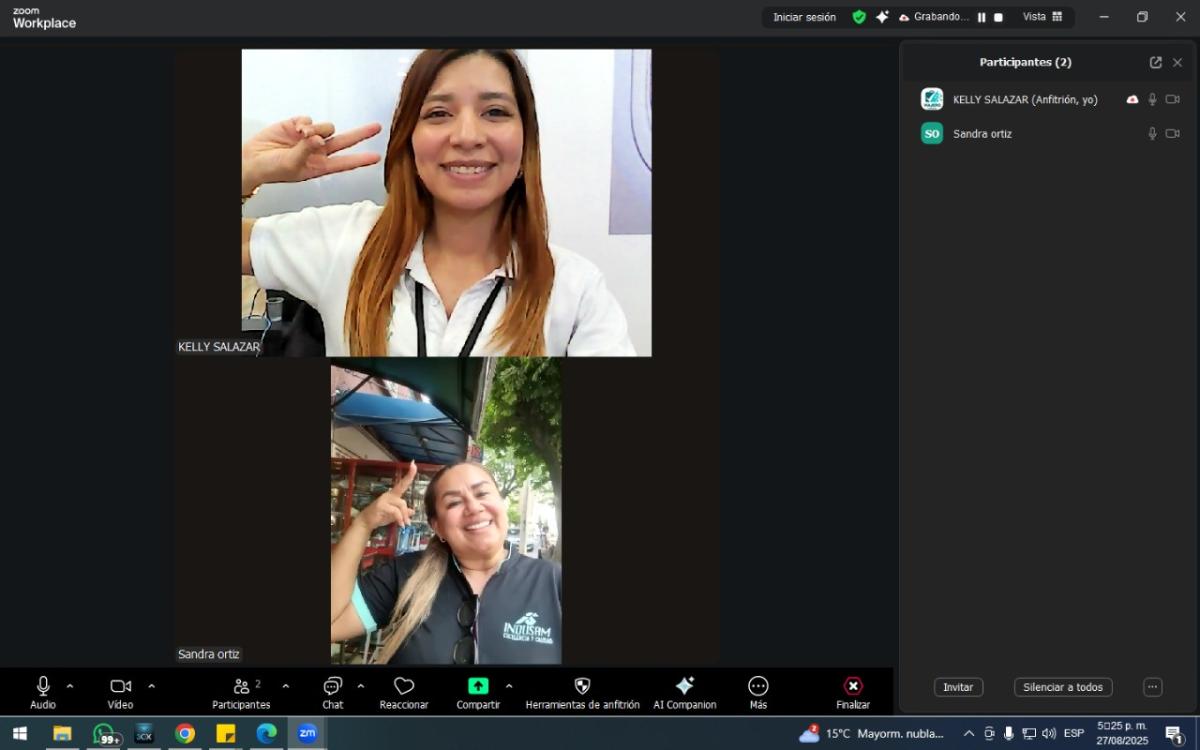Image resolution: width=1200 pixels, height=750 pixels.
Task: Pause the recording
Action: point(982,17)
